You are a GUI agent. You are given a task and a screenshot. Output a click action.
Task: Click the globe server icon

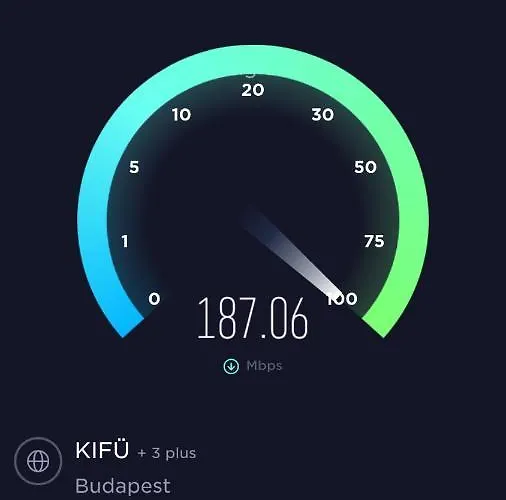[x=38, y=461]
